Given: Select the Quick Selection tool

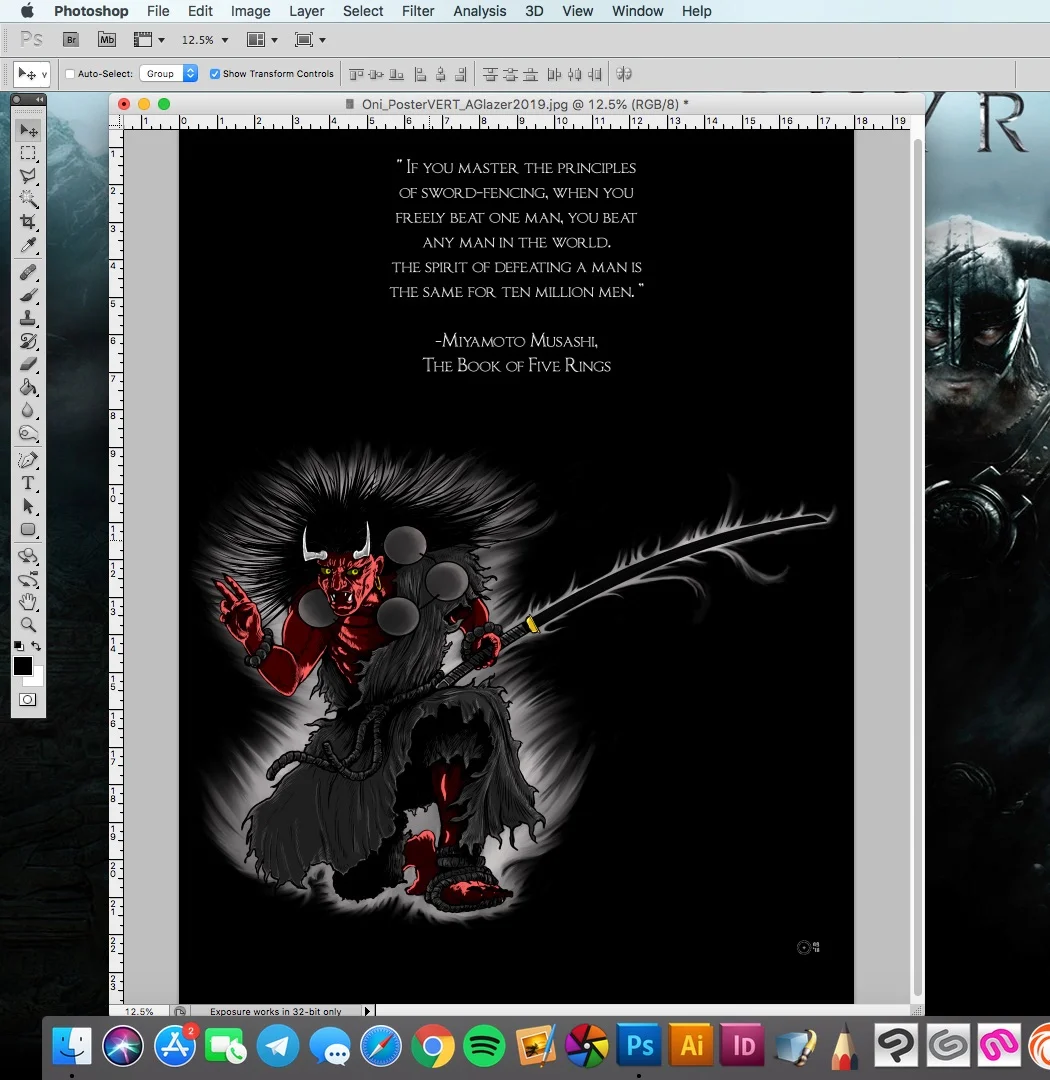Looking at the screenshot, I should pyautogui.click(x=28, y=198).
